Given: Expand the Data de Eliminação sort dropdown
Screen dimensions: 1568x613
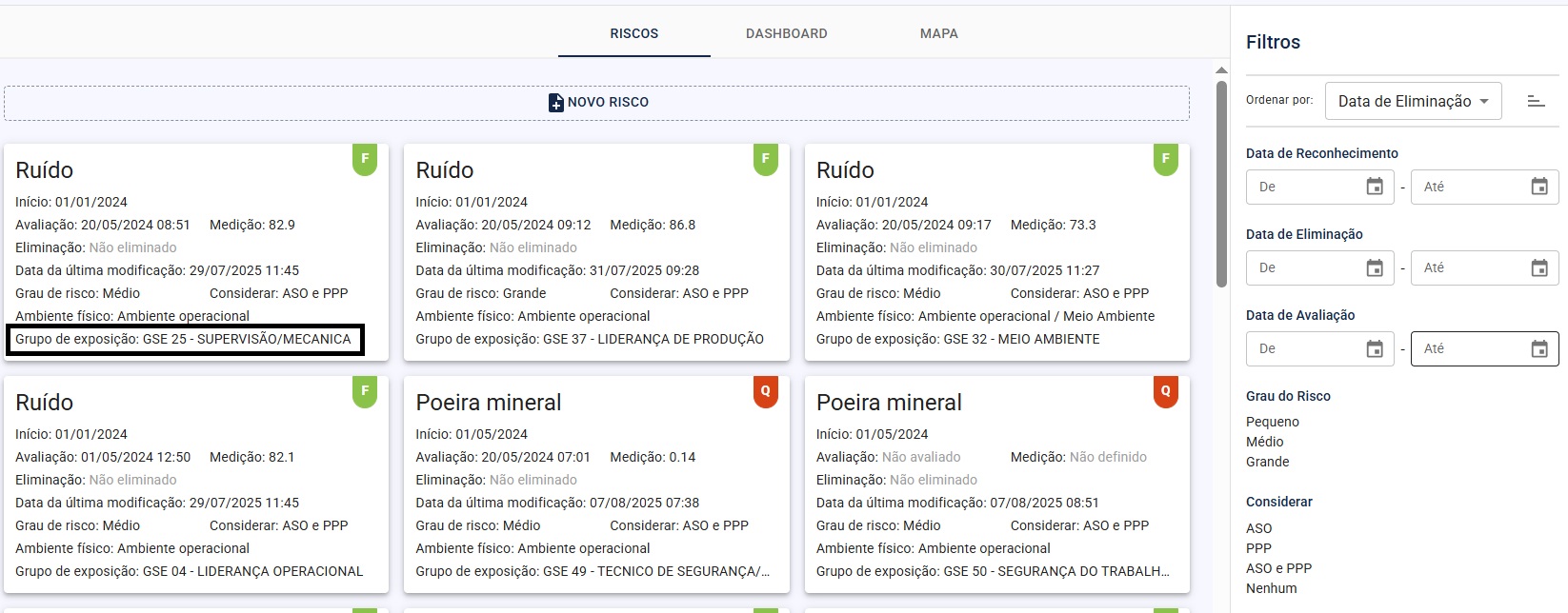Looking at the screenshot, I should (1413, 101).
